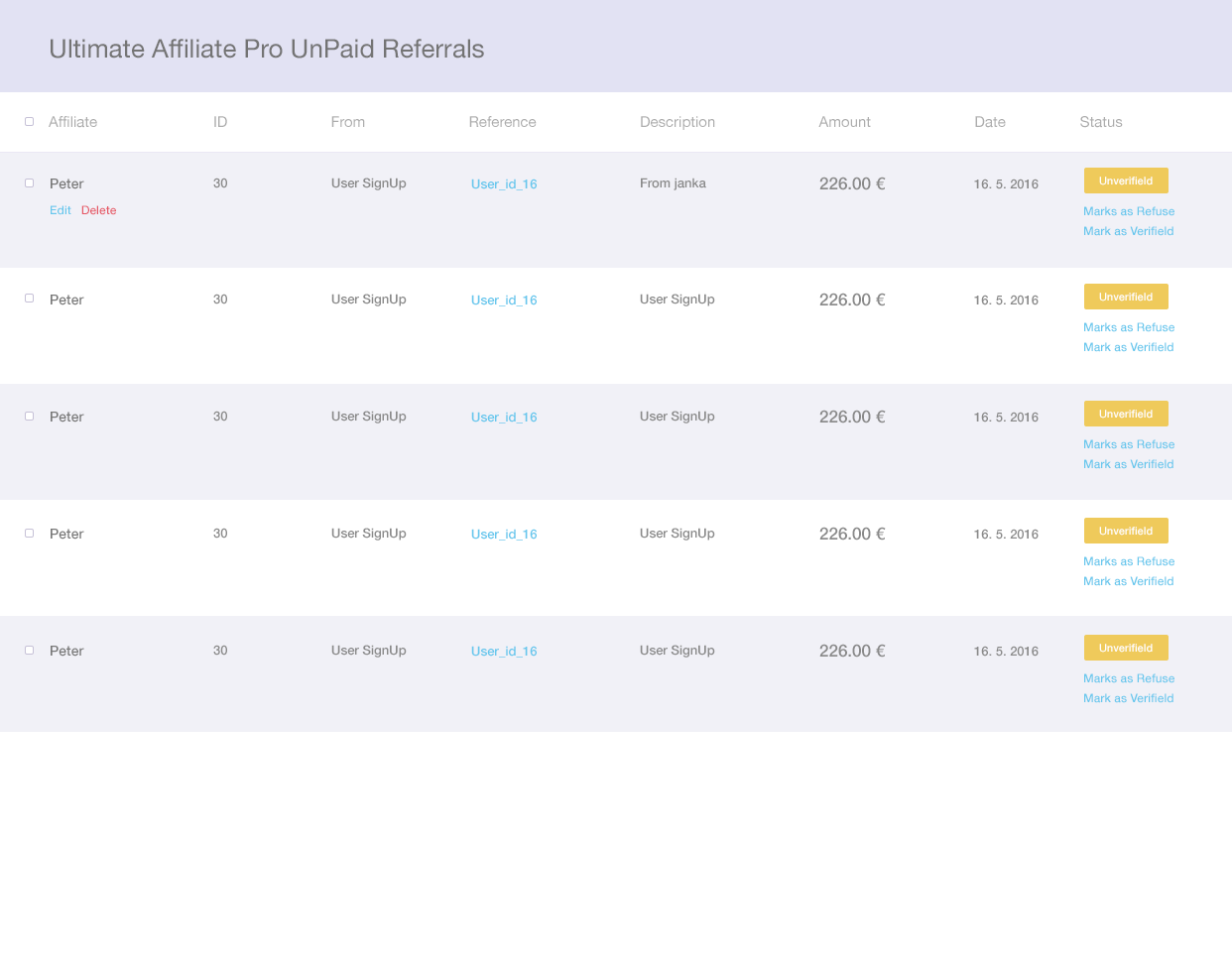1232x966 pixels.
Task: Check the third Peter row's checkbox
Action: point(29,417)
